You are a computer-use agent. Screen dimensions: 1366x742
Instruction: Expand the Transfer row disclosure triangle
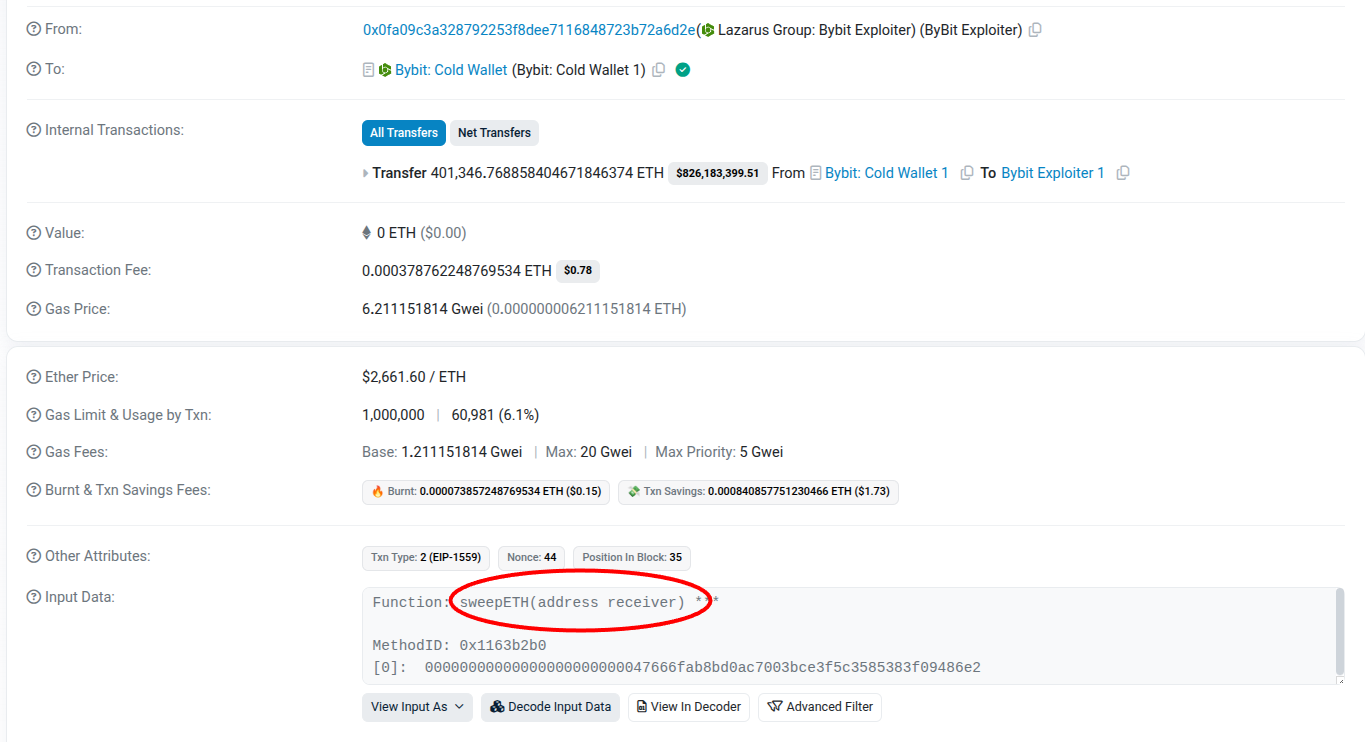[366, 173]
